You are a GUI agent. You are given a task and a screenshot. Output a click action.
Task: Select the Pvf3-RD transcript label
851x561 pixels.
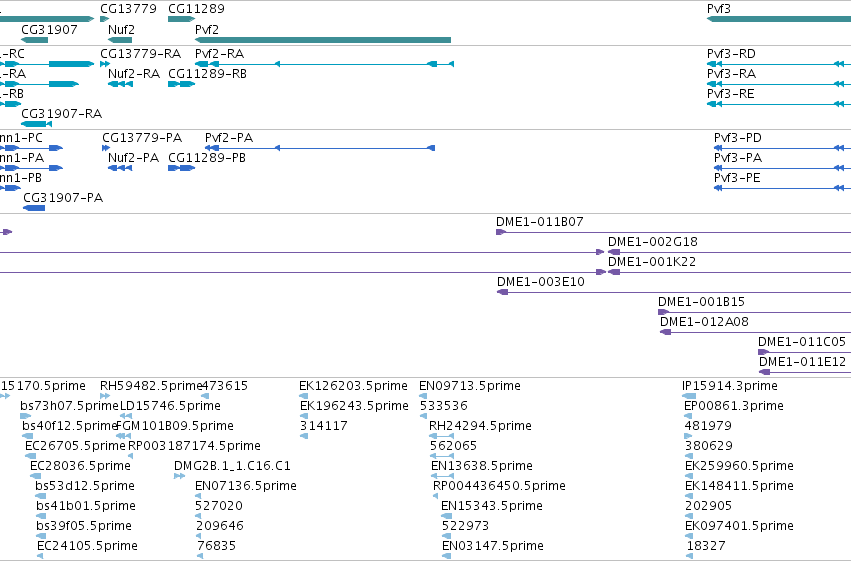point(731,54)
